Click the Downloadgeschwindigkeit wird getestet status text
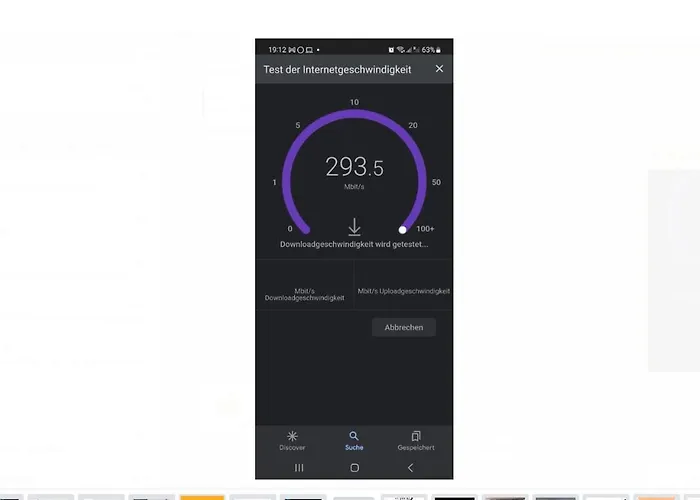The width and height of the screenshot is (700, 500). [354, 244]
